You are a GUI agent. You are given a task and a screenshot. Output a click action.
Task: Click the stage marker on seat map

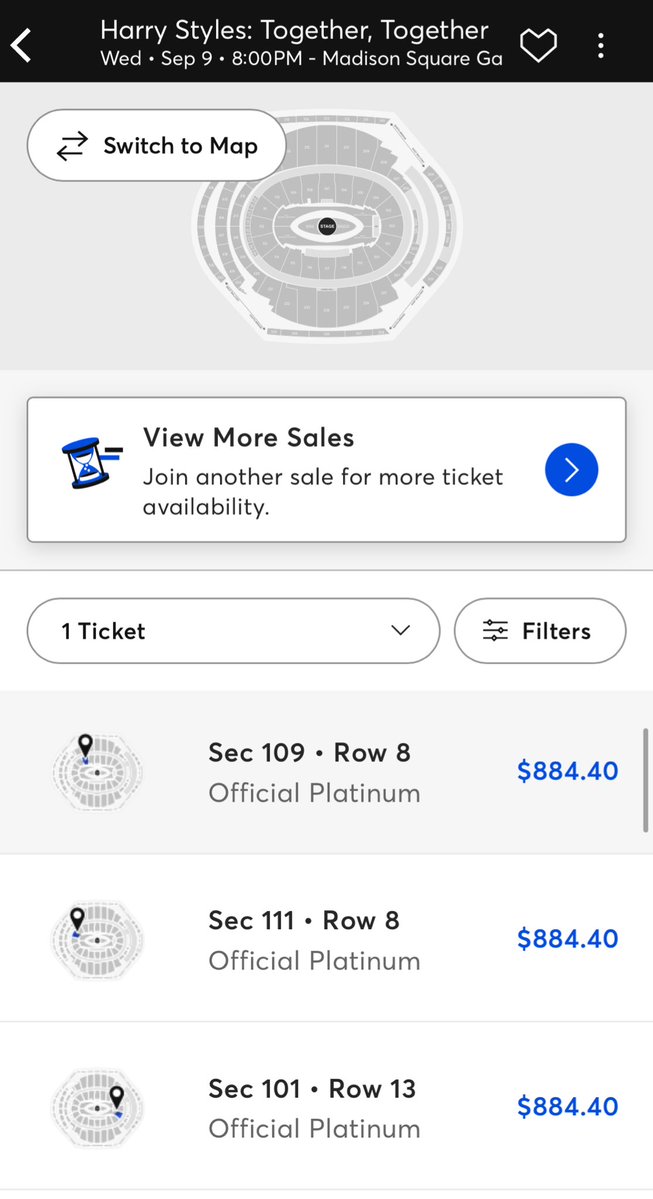(x=327, y=227)
